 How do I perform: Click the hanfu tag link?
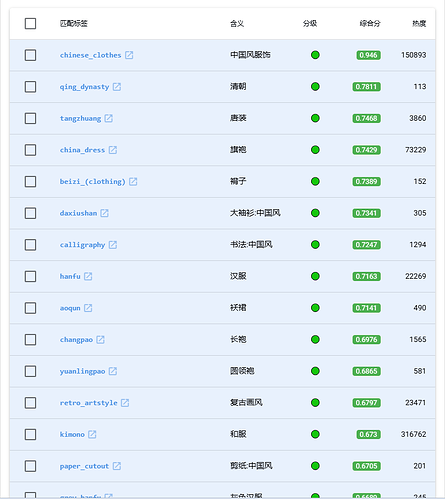[x=70, y=276]
